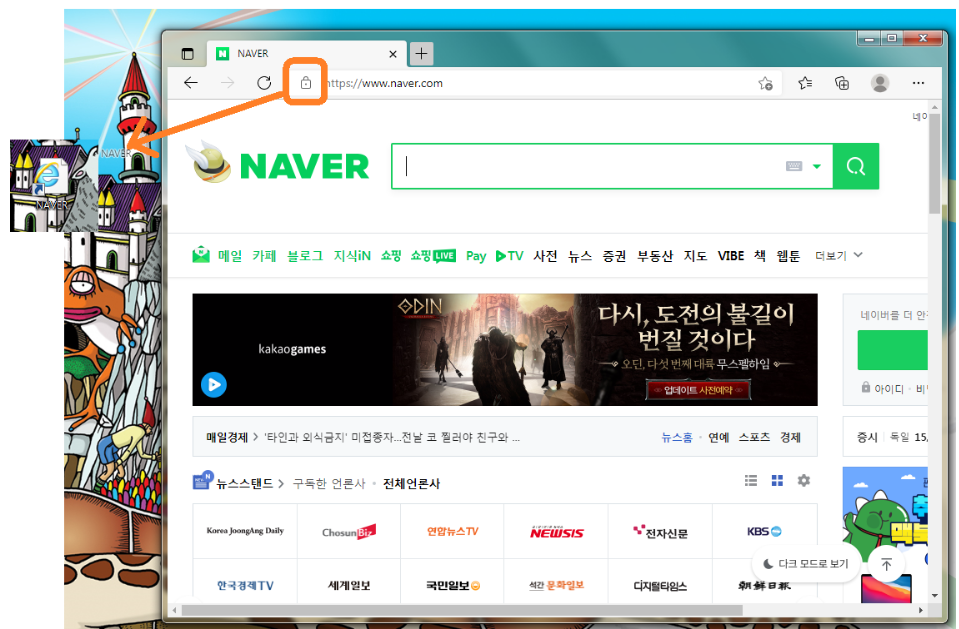This screenshot has width=959, height=629.
Task: Open NEWSIS press tile
Action: [x=557, y=531]
